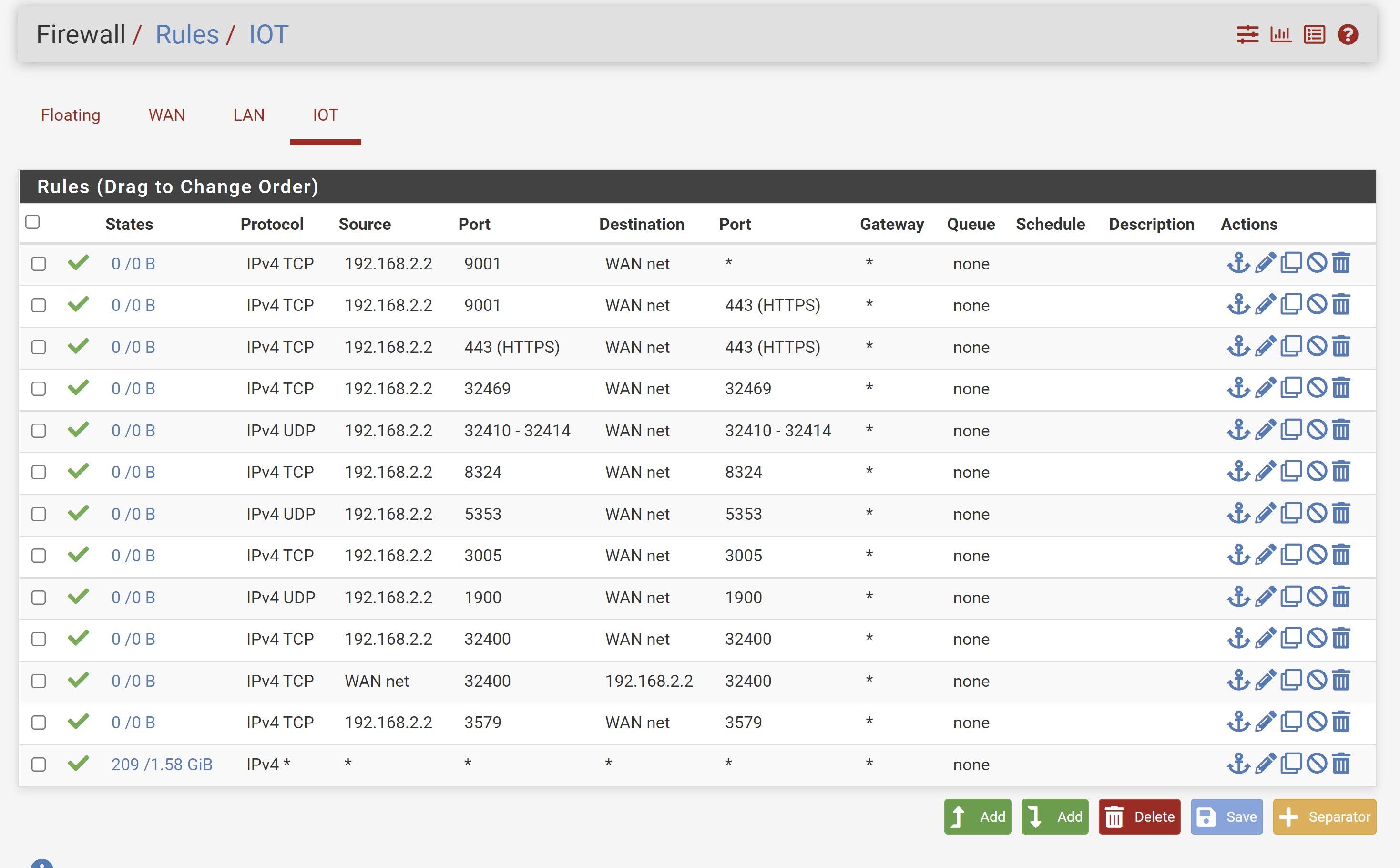Click the red Delete button
This screenshot has width=1400, height=868.
click(x=1140, y=816)
